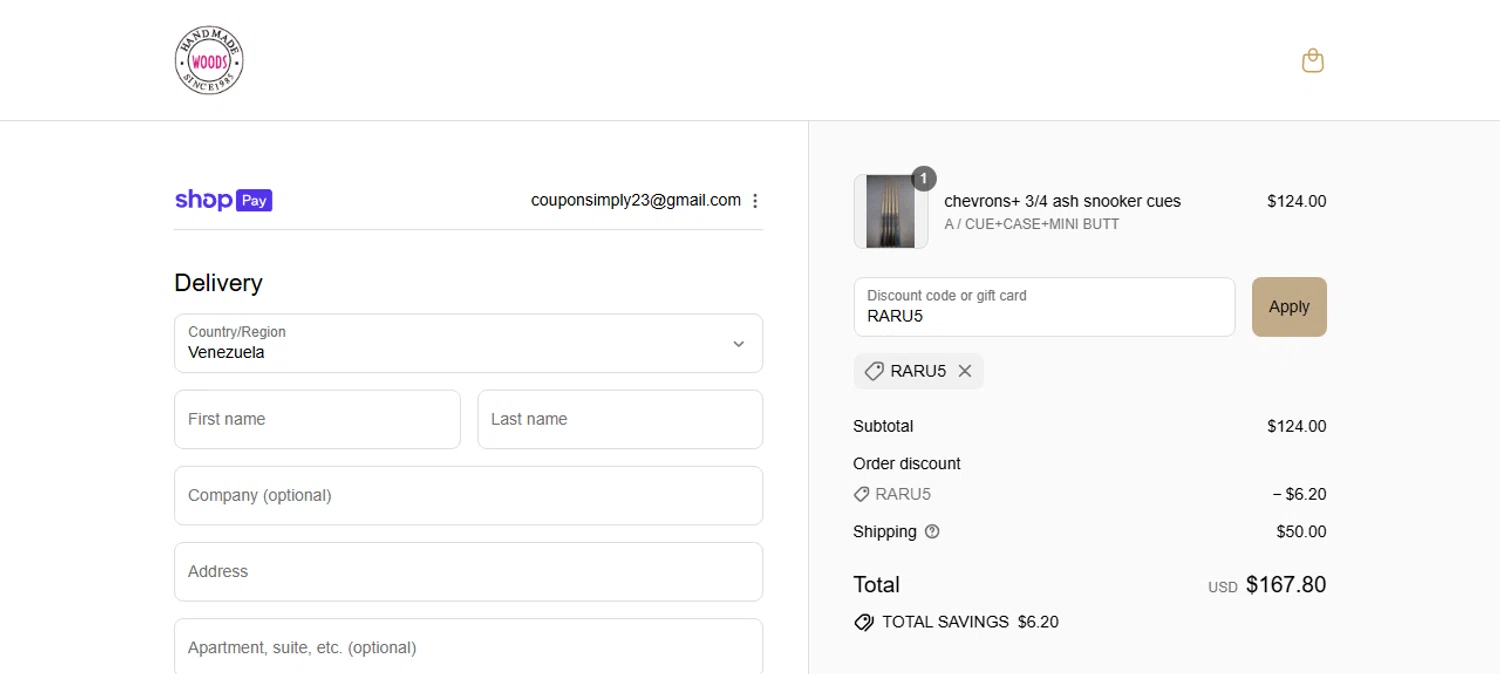1500x674 pixels.
Task: Click the Handmade Woods store logo
Action: [x=209, y=61]
